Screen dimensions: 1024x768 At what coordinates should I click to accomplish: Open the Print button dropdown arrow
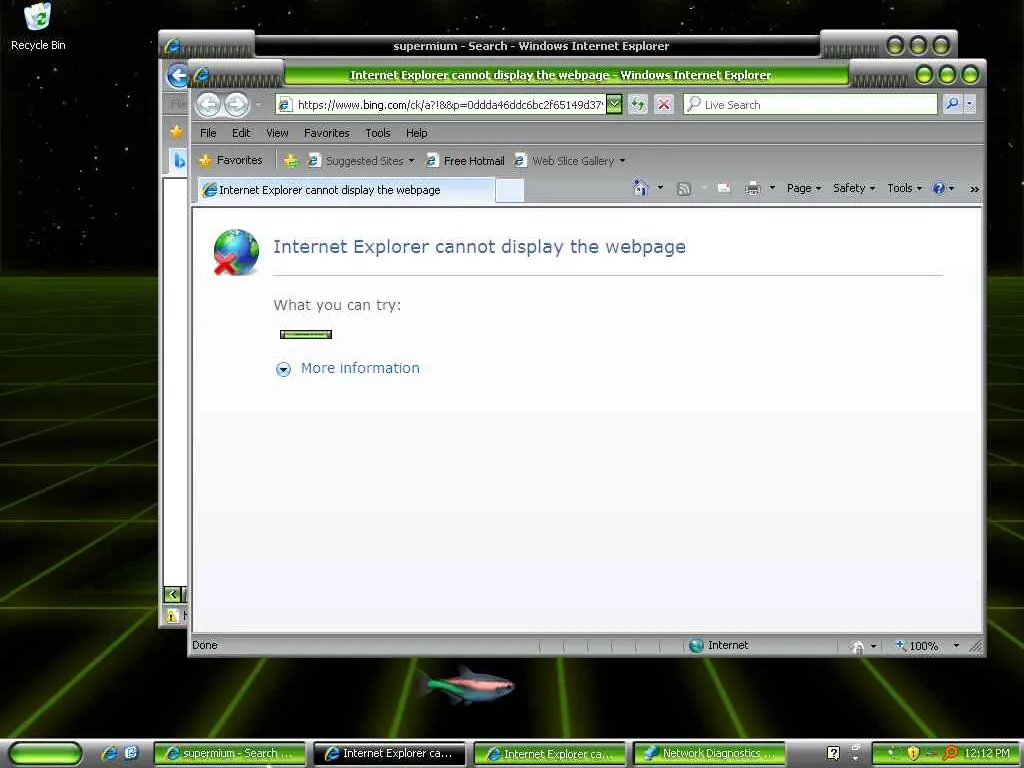(772, 188)
